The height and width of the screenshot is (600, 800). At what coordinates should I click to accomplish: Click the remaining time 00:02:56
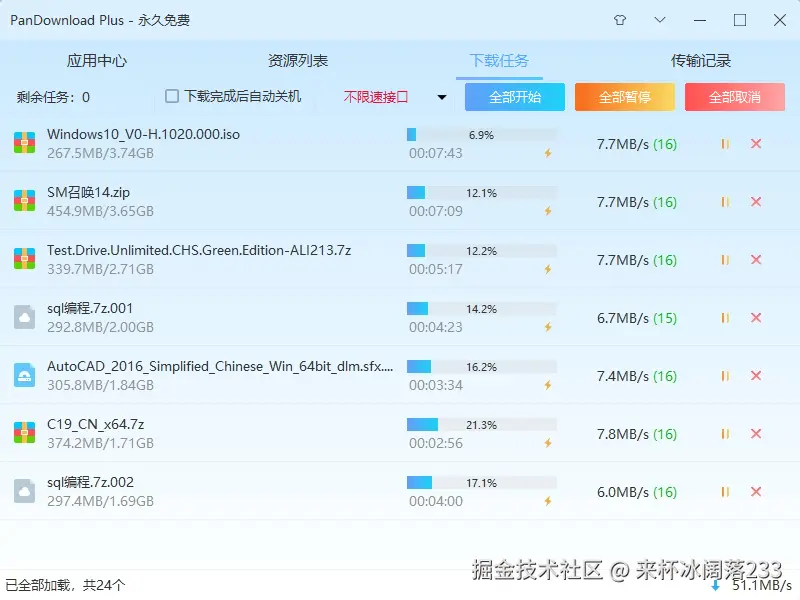(x=436, y=443)
